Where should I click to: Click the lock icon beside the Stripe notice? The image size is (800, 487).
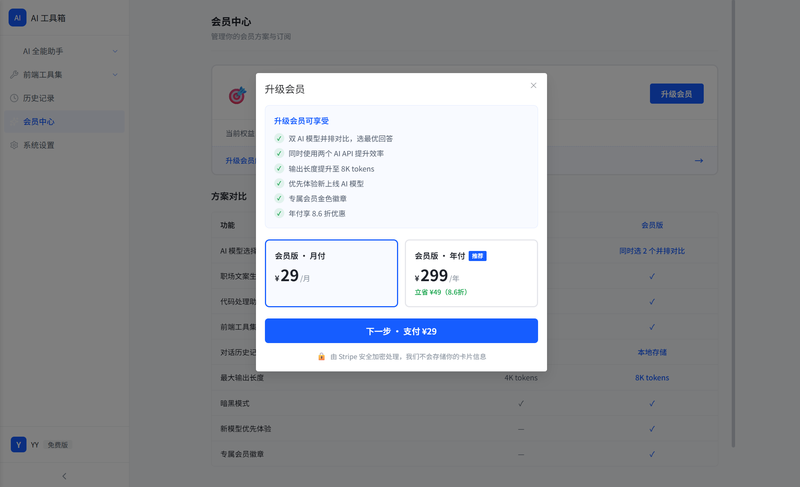(x=321, y=356)
